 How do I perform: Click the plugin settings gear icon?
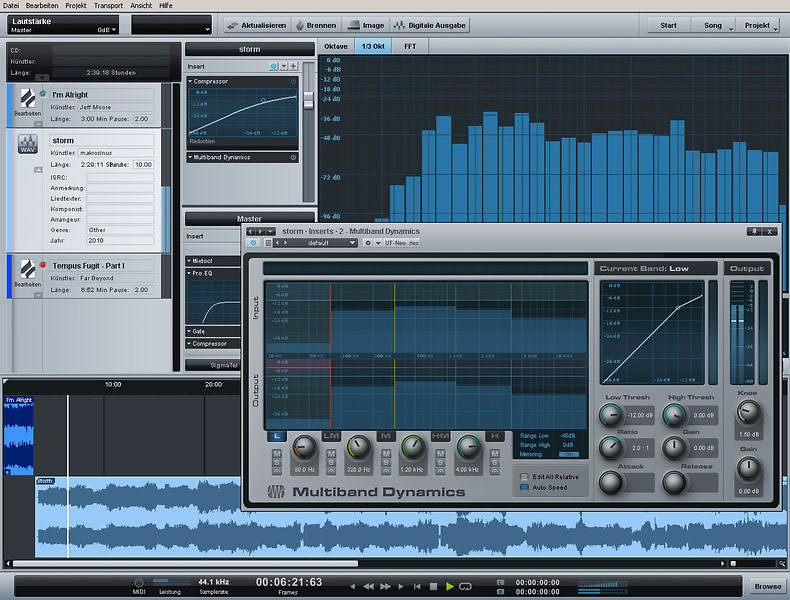coord(368,243)
